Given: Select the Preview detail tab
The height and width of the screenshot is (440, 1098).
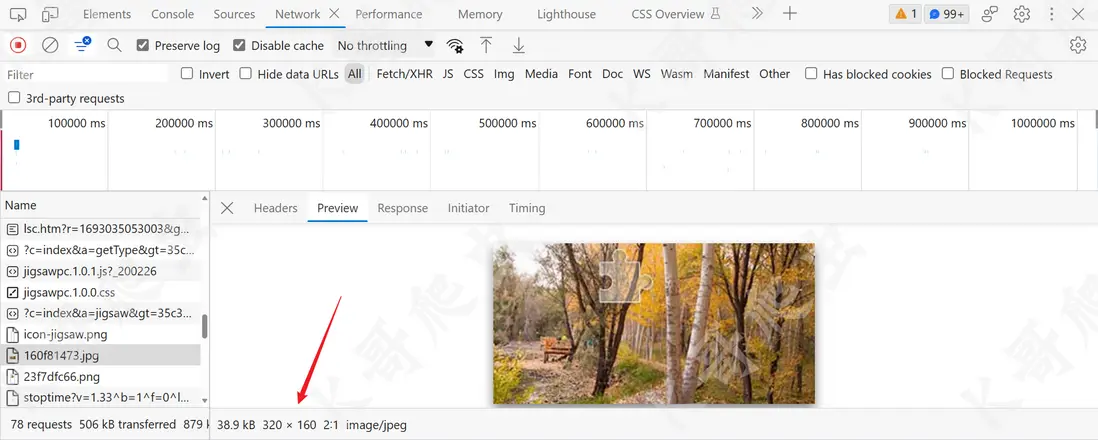Looking at the screenshot, I should point(338,208).
